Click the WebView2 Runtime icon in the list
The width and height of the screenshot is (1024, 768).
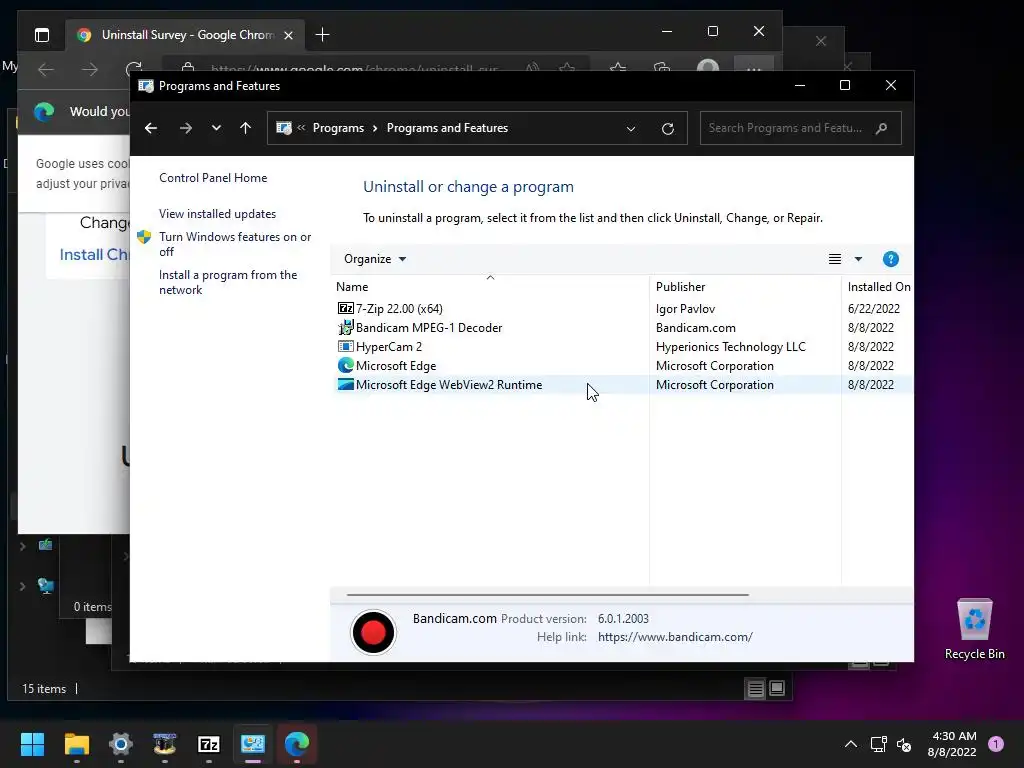coord(345,384)
